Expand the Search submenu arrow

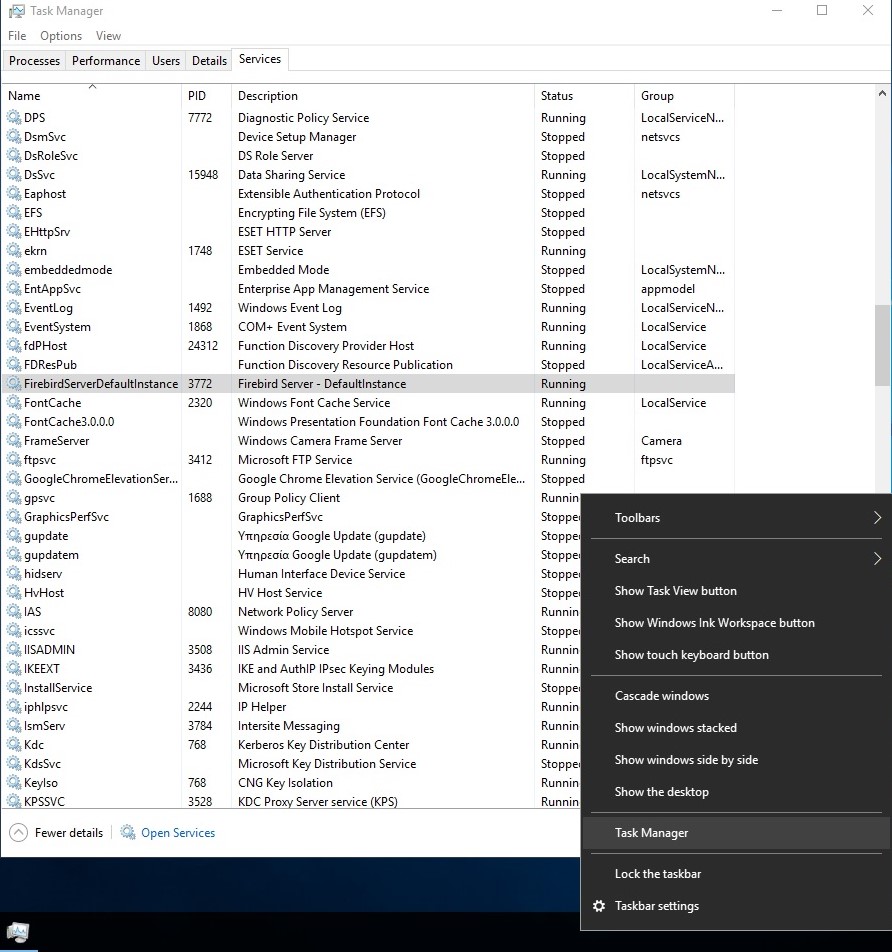pyautogui.click(x=877, y=559)
